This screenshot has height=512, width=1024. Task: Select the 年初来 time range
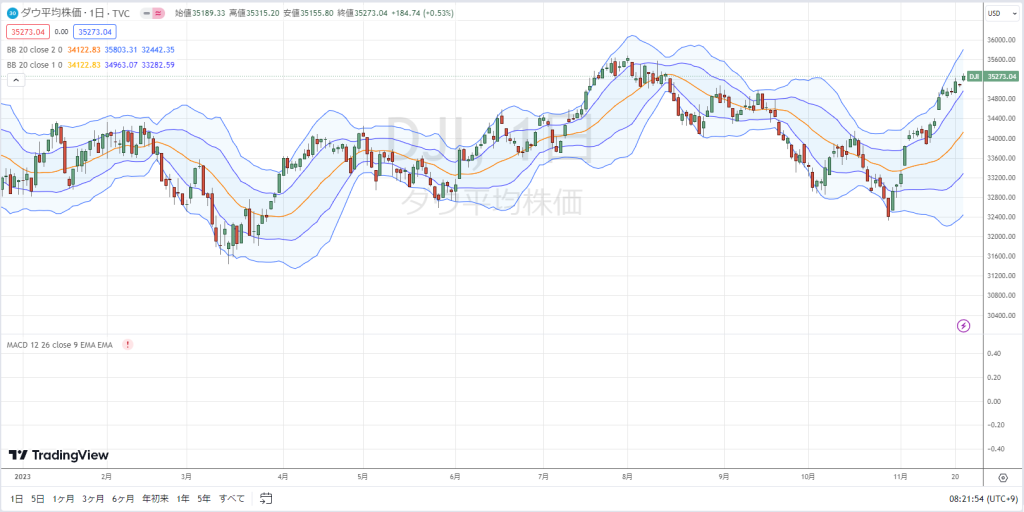tap(155, 499)
